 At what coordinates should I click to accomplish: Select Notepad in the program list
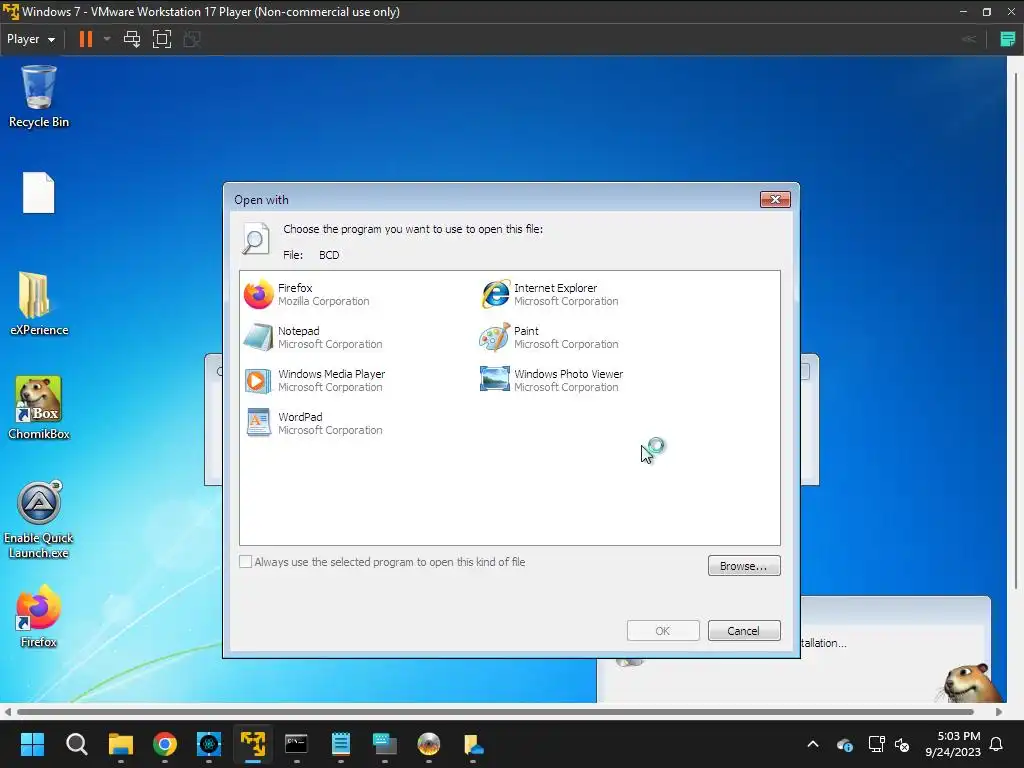pyautogui.click(x=313, y=338)
